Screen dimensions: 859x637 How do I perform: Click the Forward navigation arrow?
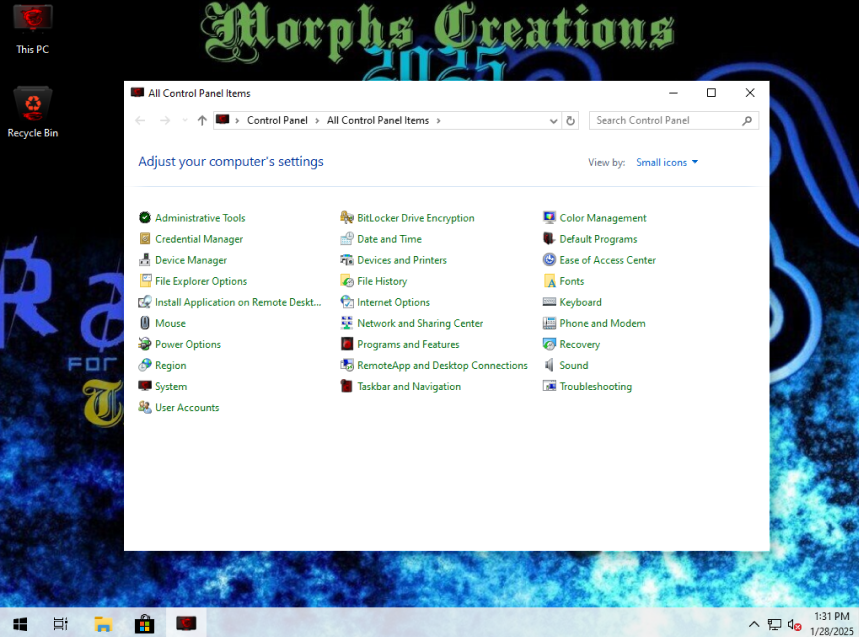click(x=165, y=120)
